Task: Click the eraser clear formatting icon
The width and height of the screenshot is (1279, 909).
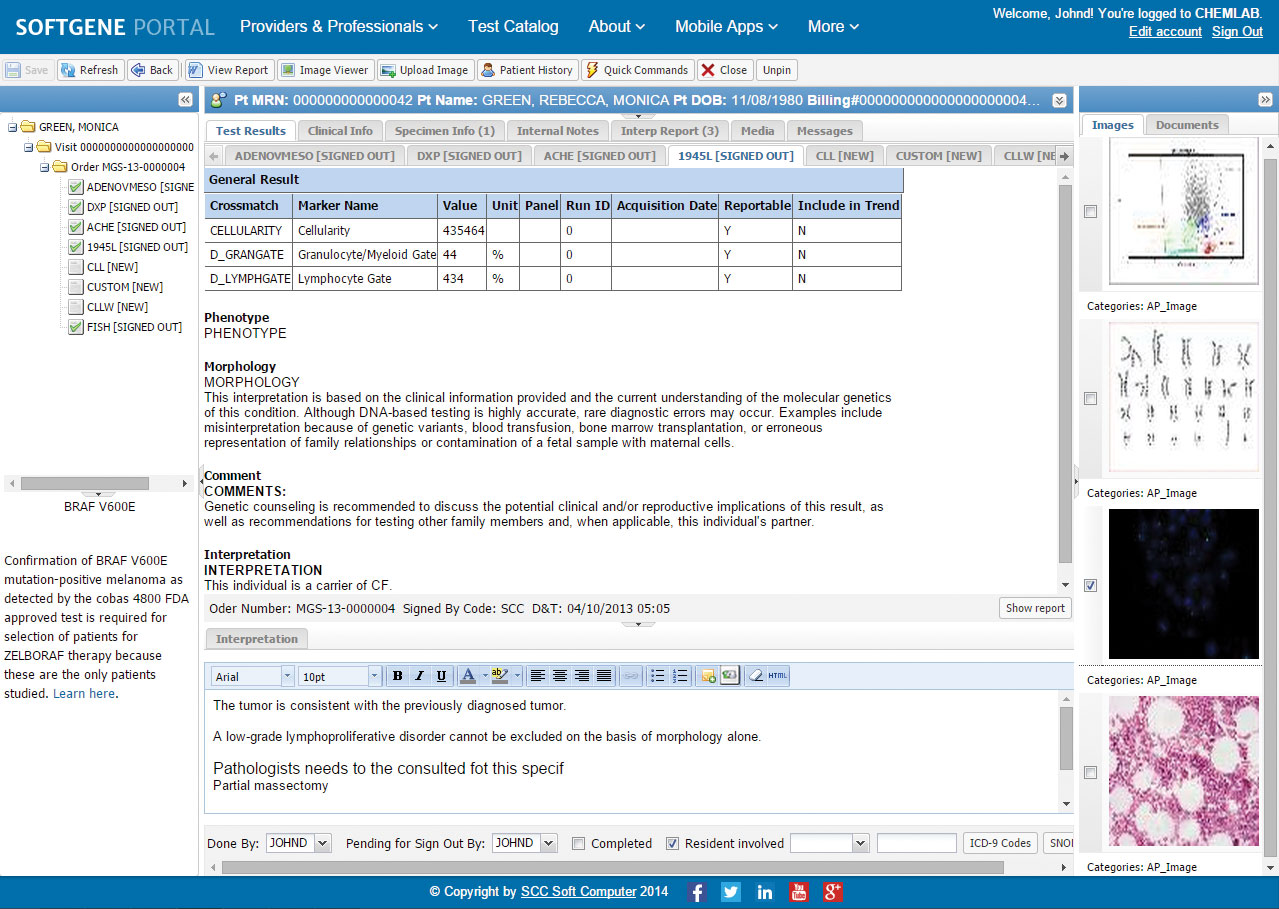Action: [x=755, y=676]
